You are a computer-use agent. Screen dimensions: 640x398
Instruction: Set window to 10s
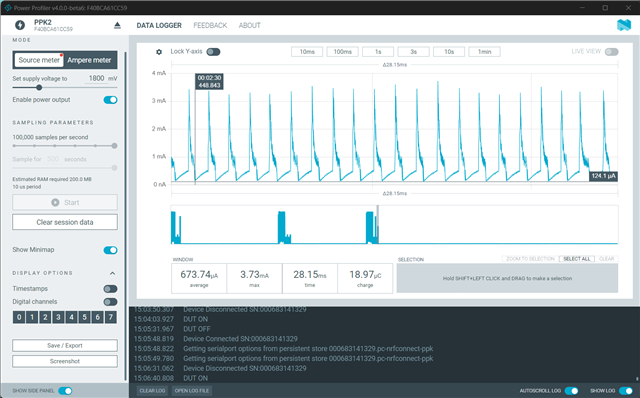[x=449, y=52]
